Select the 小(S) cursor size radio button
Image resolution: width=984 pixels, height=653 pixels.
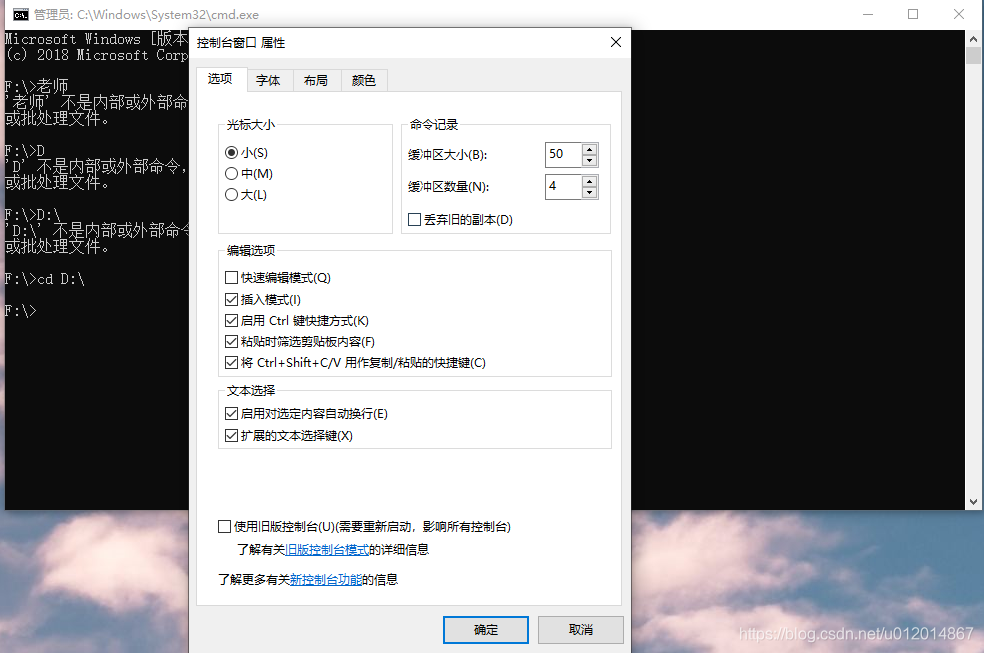point(231,152)
